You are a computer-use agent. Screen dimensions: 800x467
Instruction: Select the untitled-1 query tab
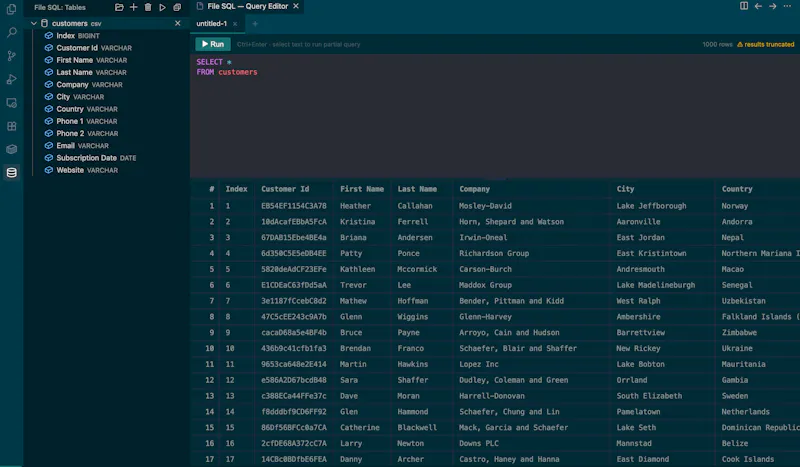[211, 23]
